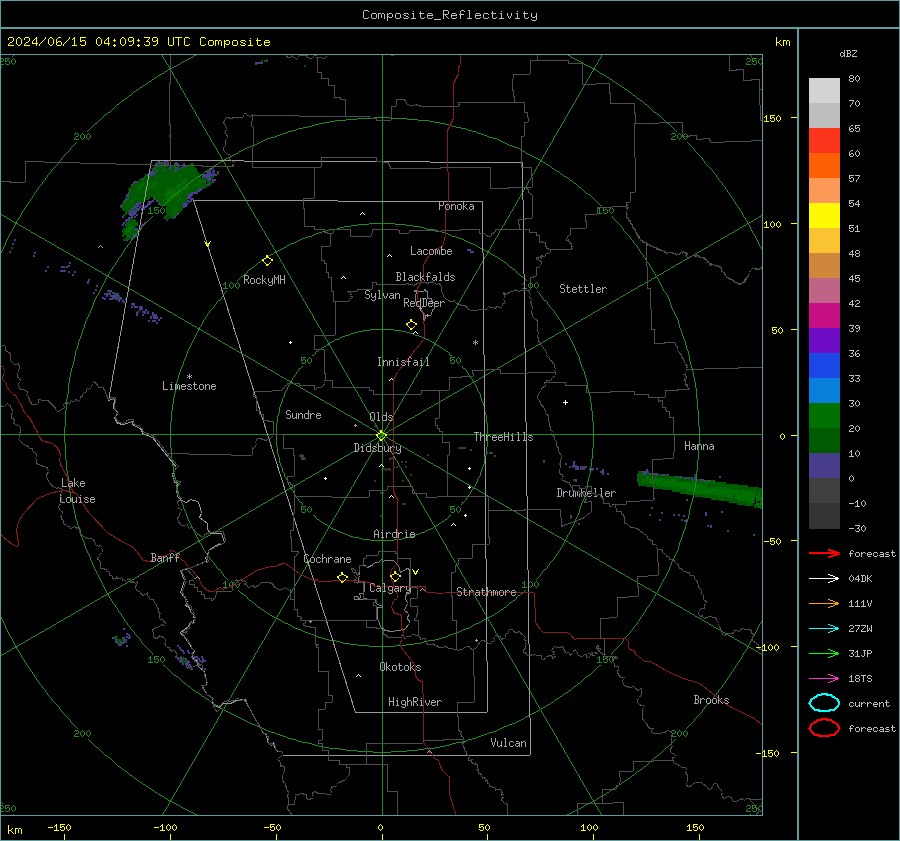Click the yellow diamond marker above Calgary
Screen dimensions: 900x841
coord(395,576)
